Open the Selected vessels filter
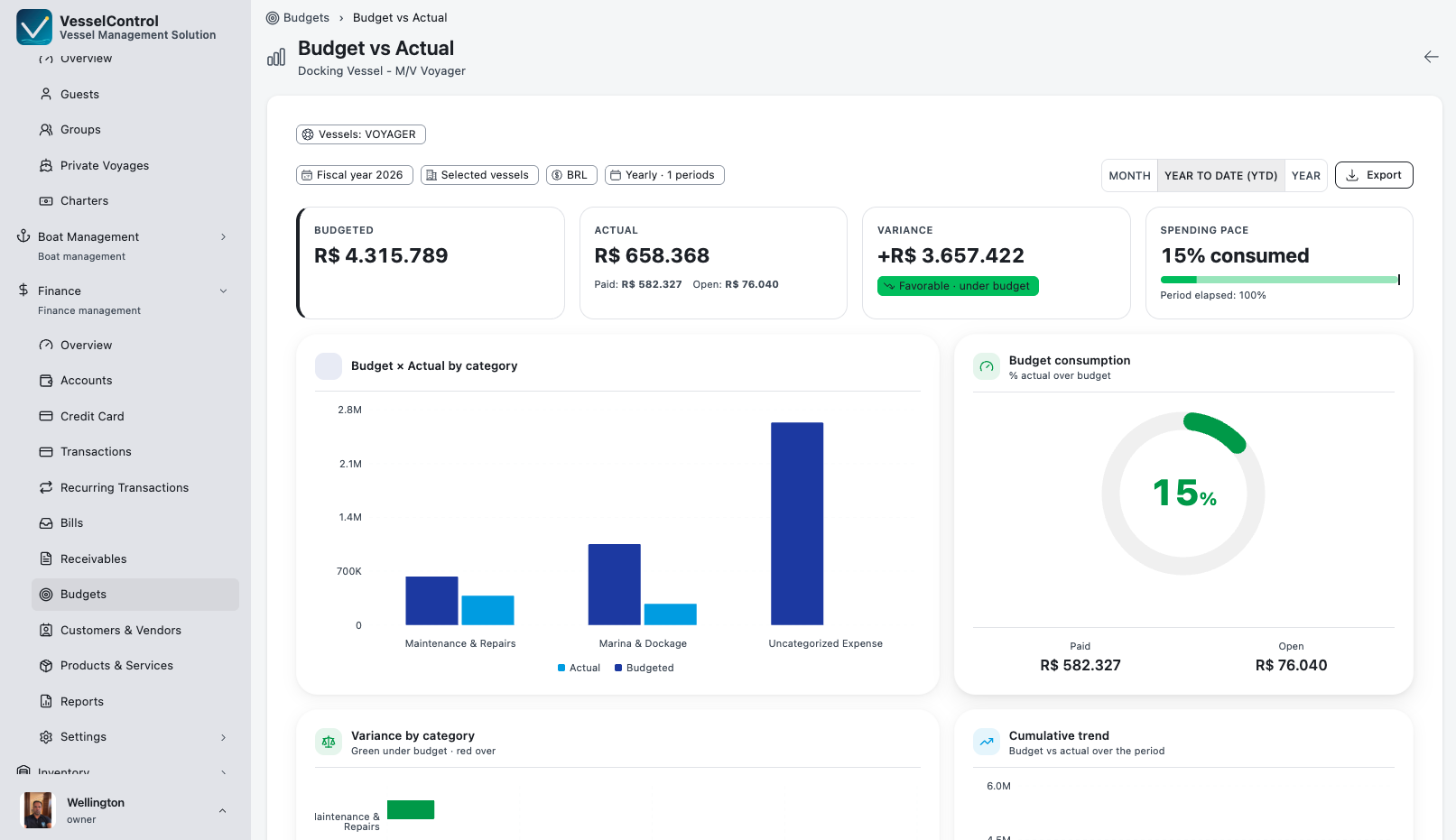The width and height of the screenshot is (1456, 840). [x=479, y=175]
